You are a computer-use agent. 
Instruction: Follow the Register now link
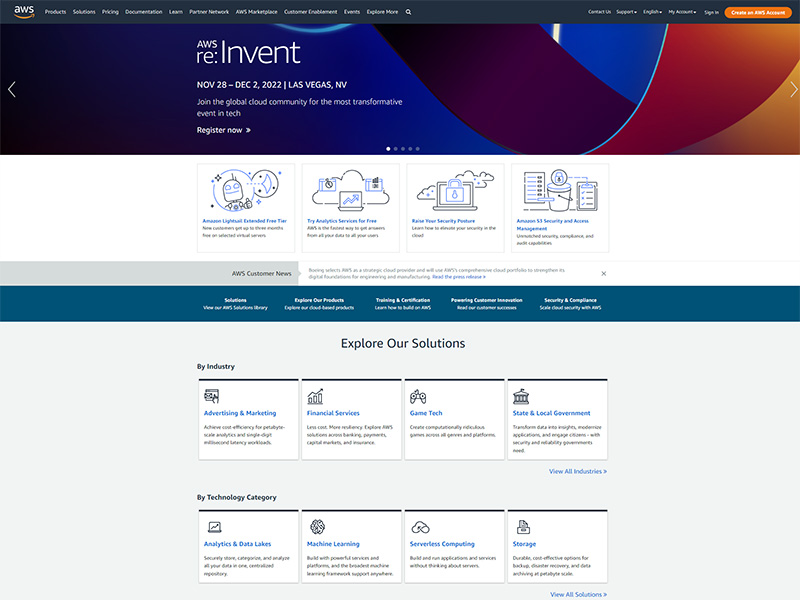pyautogui.click(x=223, y=130)
